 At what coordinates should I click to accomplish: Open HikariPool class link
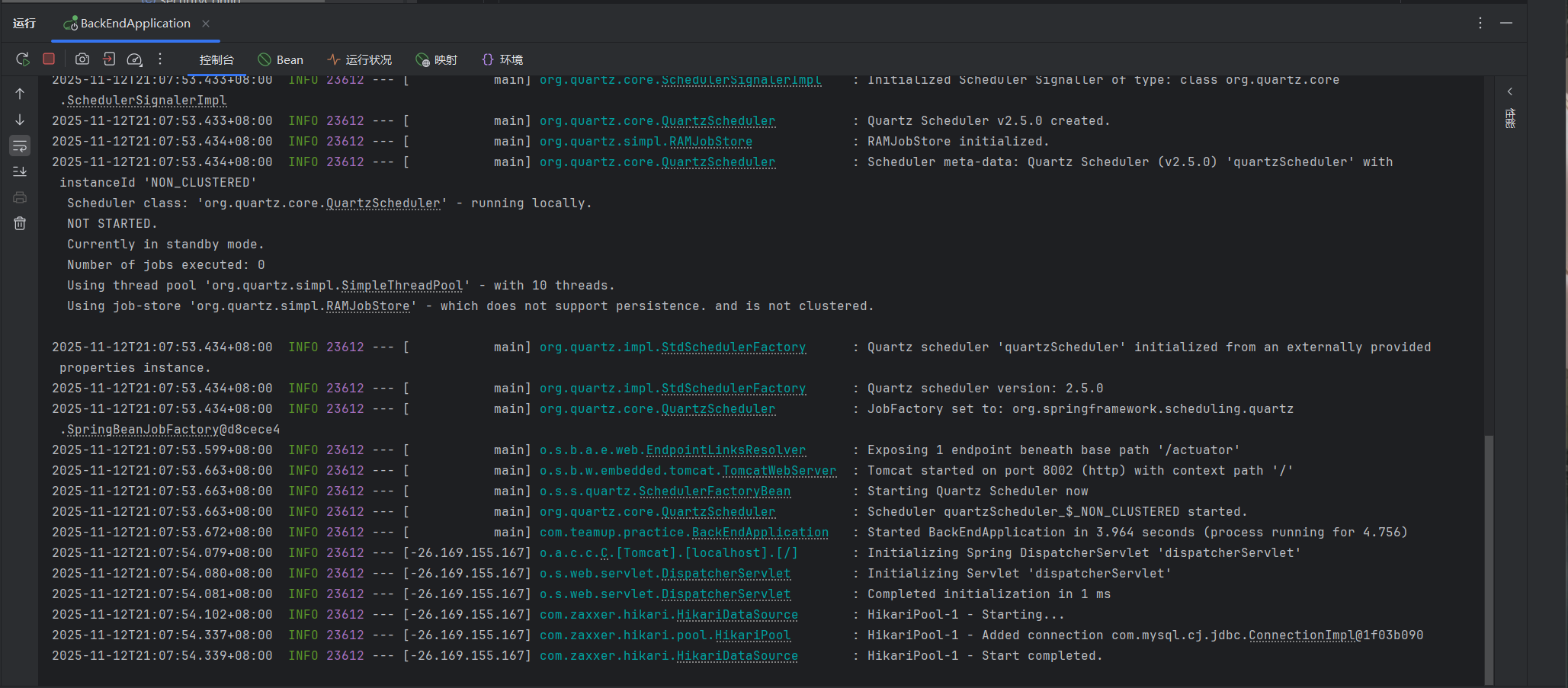pyautogui.click(x=752, y=635)
